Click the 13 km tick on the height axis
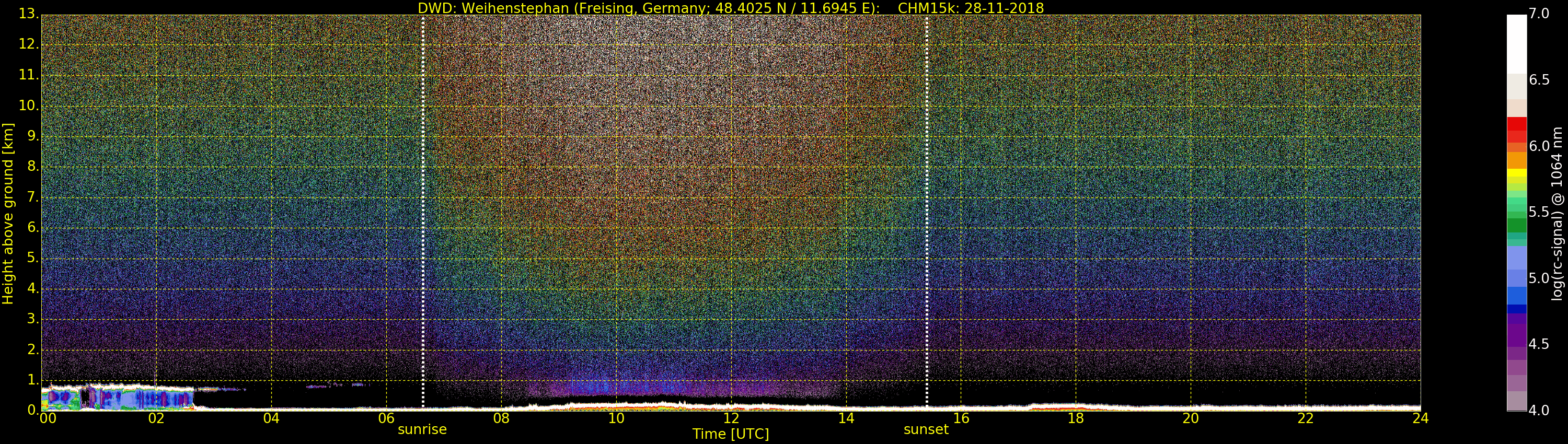Viewport: 1568px width, 444px height. pyautogui.click(x=27, y=14)
